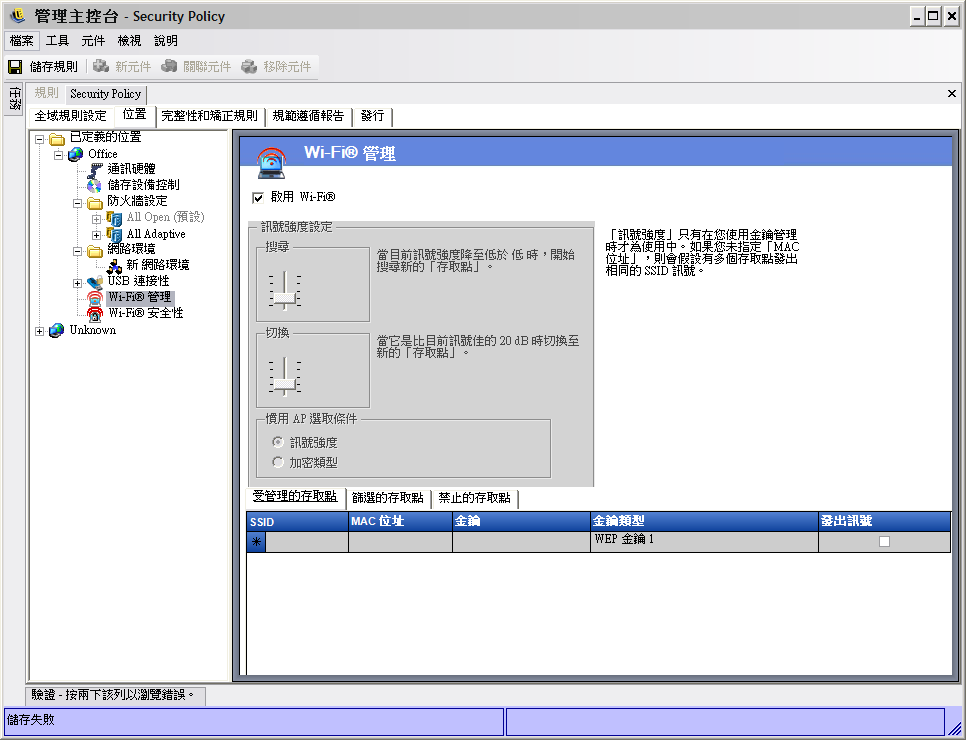This screenshot has width=966, height=740.
Task: Toggle the 發出訊號 checkbox in new row
Action: (x=884, y=542)
